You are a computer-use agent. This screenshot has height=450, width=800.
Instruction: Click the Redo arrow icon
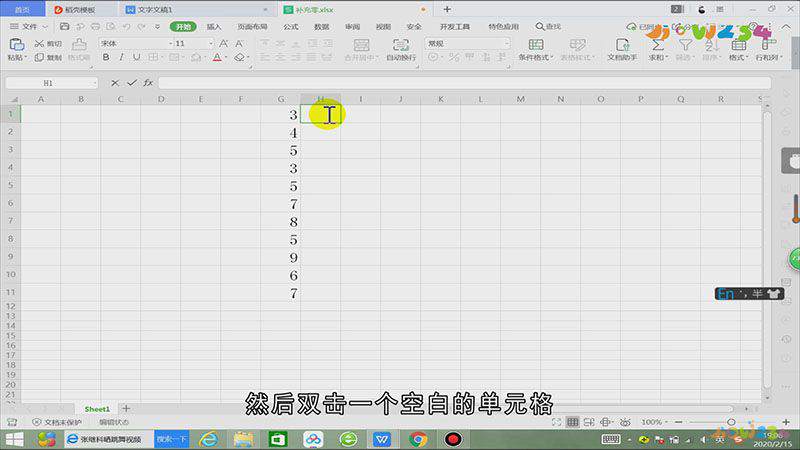141,27
